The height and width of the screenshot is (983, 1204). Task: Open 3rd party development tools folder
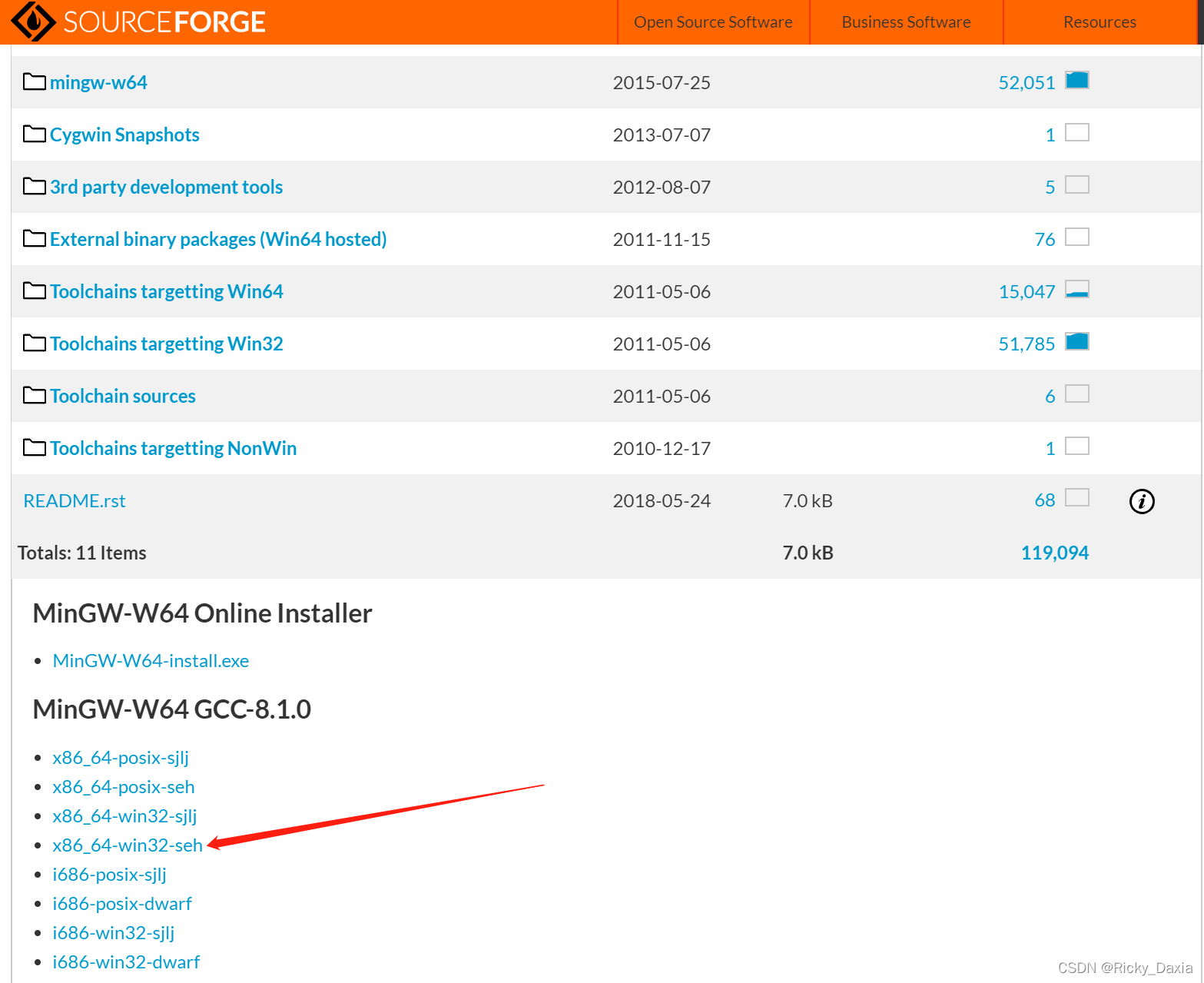pyautogui.click(x=166, y=187)
